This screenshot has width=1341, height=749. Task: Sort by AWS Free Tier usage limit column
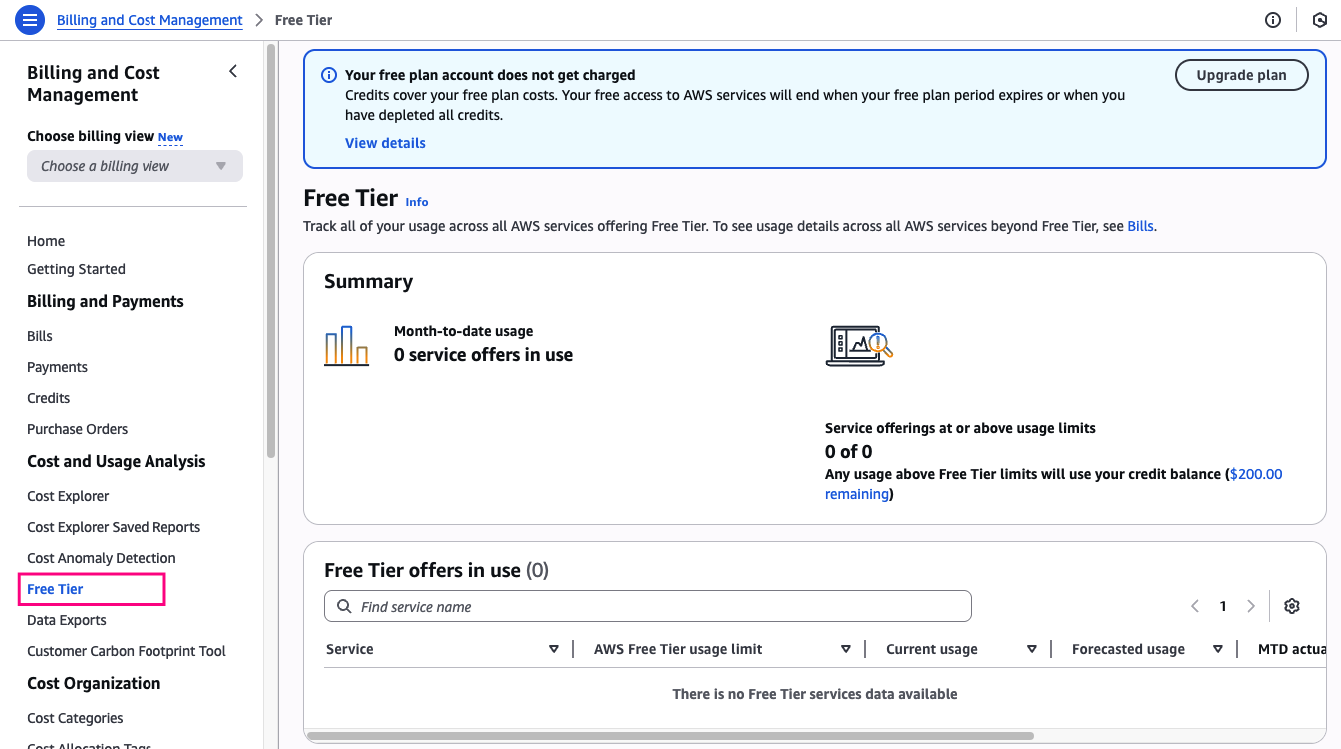(x=845, y=649)
